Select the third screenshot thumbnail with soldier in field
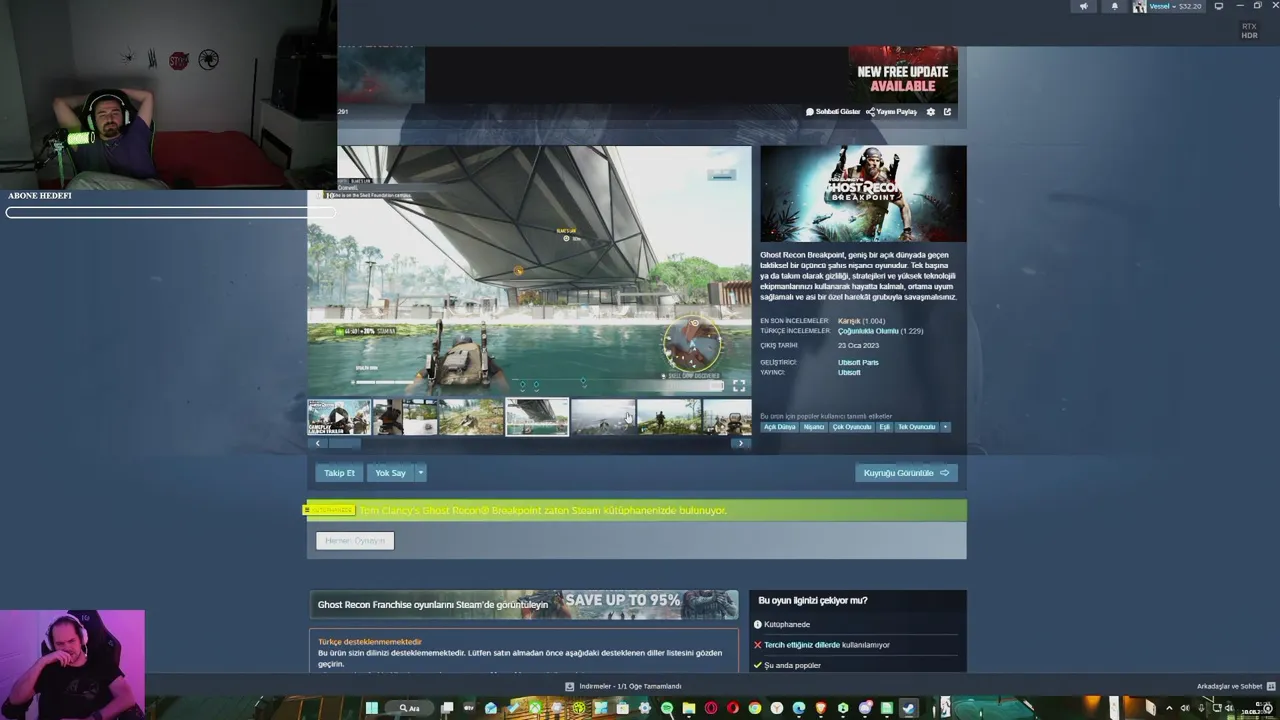 [x=471, y=417]
